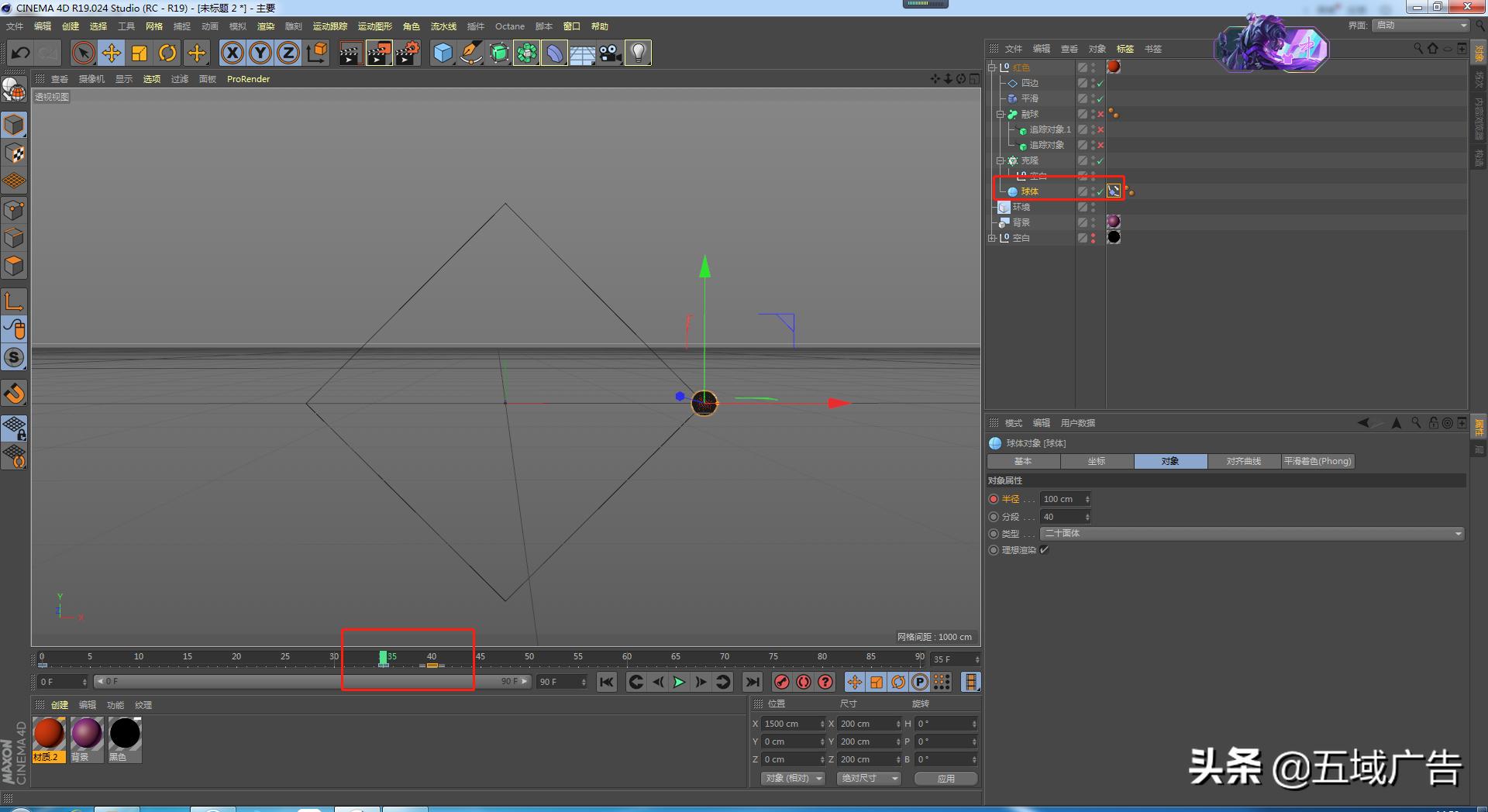Open the 类型 dropdown showing 二十面体
This screenshot has height=812, width=1488.
pos(1252,534)
